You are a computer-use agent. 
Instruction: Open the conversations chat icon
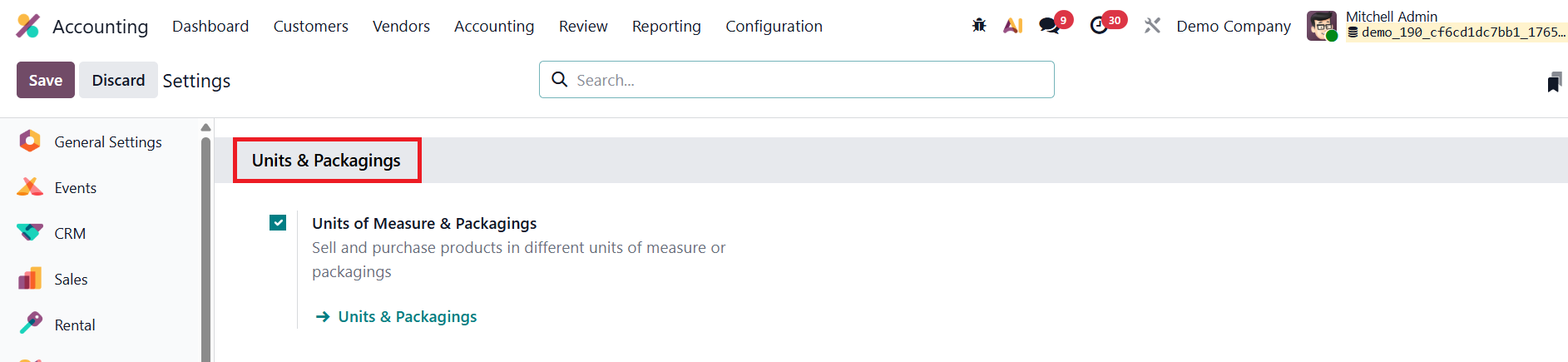[1050, 26]
